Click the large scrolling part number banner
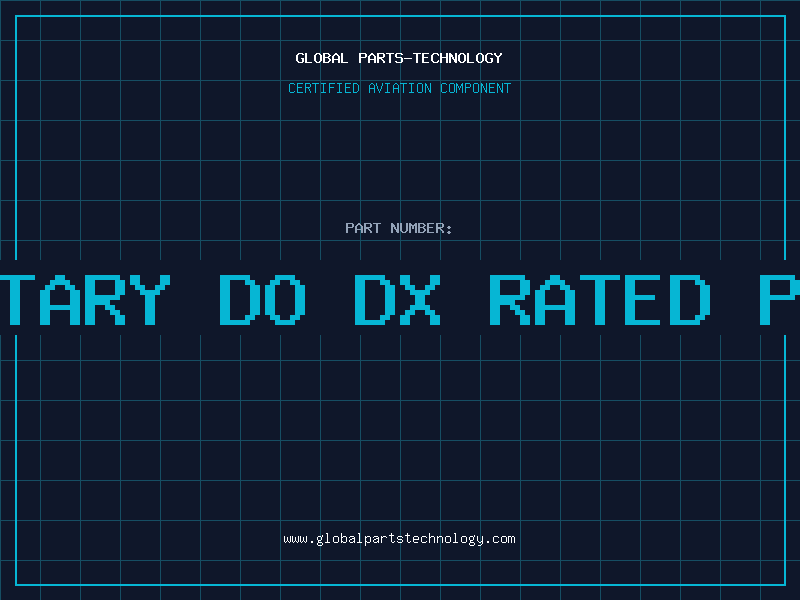800x600 pixels. click(400, 298)
